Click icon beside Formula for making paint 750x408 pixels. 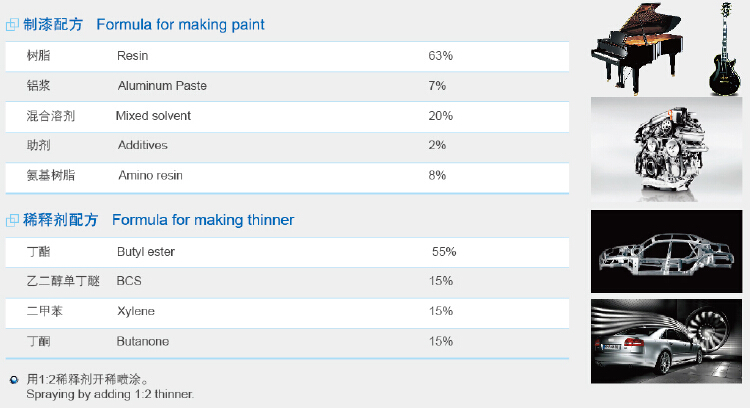point(13,24)
